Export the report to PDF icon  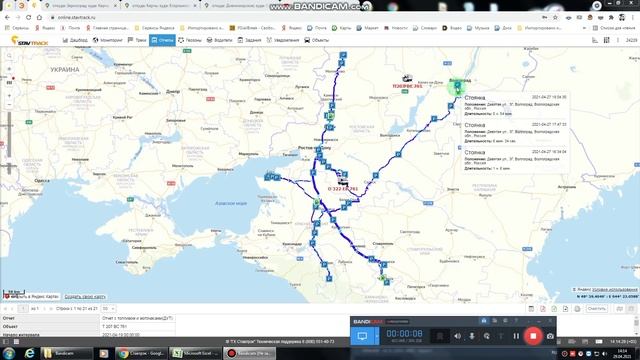click(x=542, y=309)
